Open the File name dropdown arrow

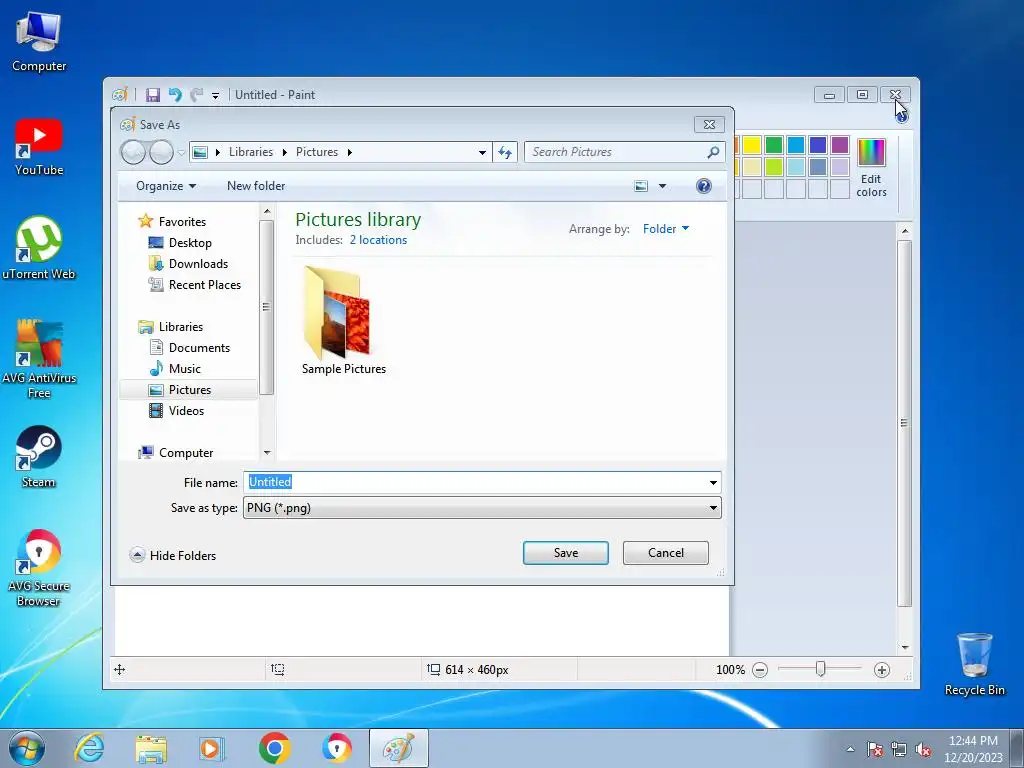[x=713, y=483]
